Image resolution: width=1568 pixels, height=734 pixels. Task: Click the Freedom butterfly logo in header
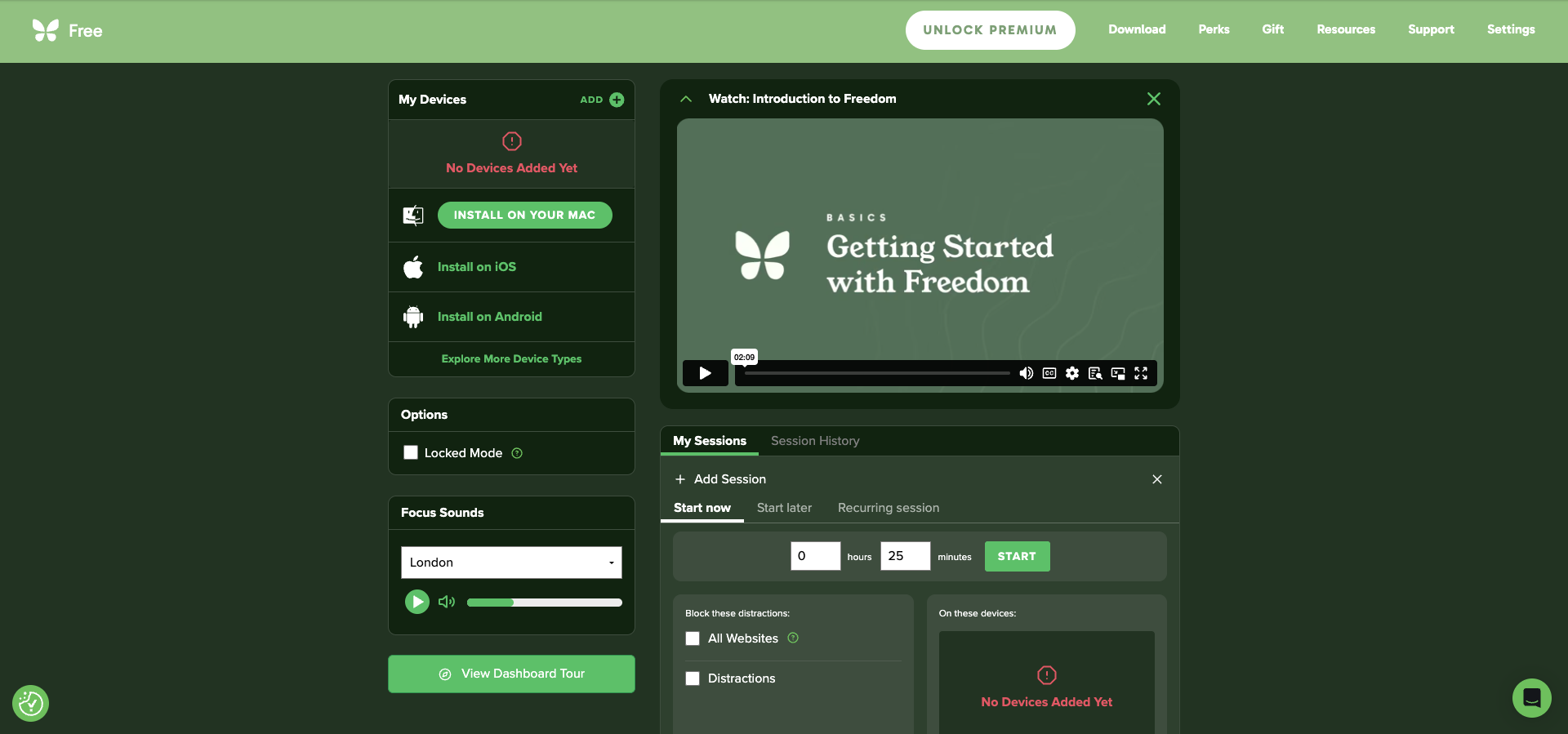point(46,30)
